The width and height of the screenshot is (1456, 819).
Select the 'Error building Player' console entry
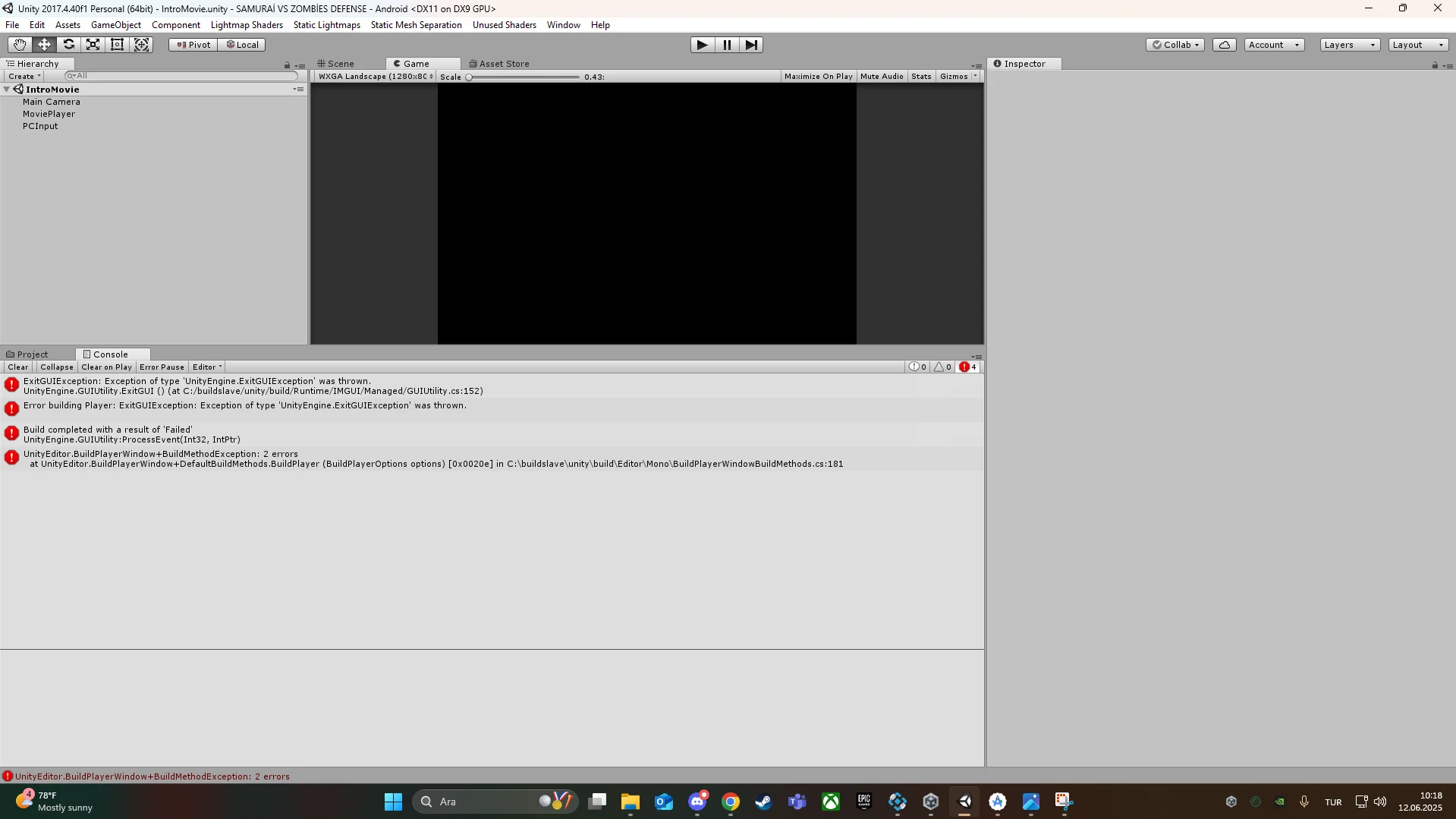pyautogui.click(x=492, y=411)
